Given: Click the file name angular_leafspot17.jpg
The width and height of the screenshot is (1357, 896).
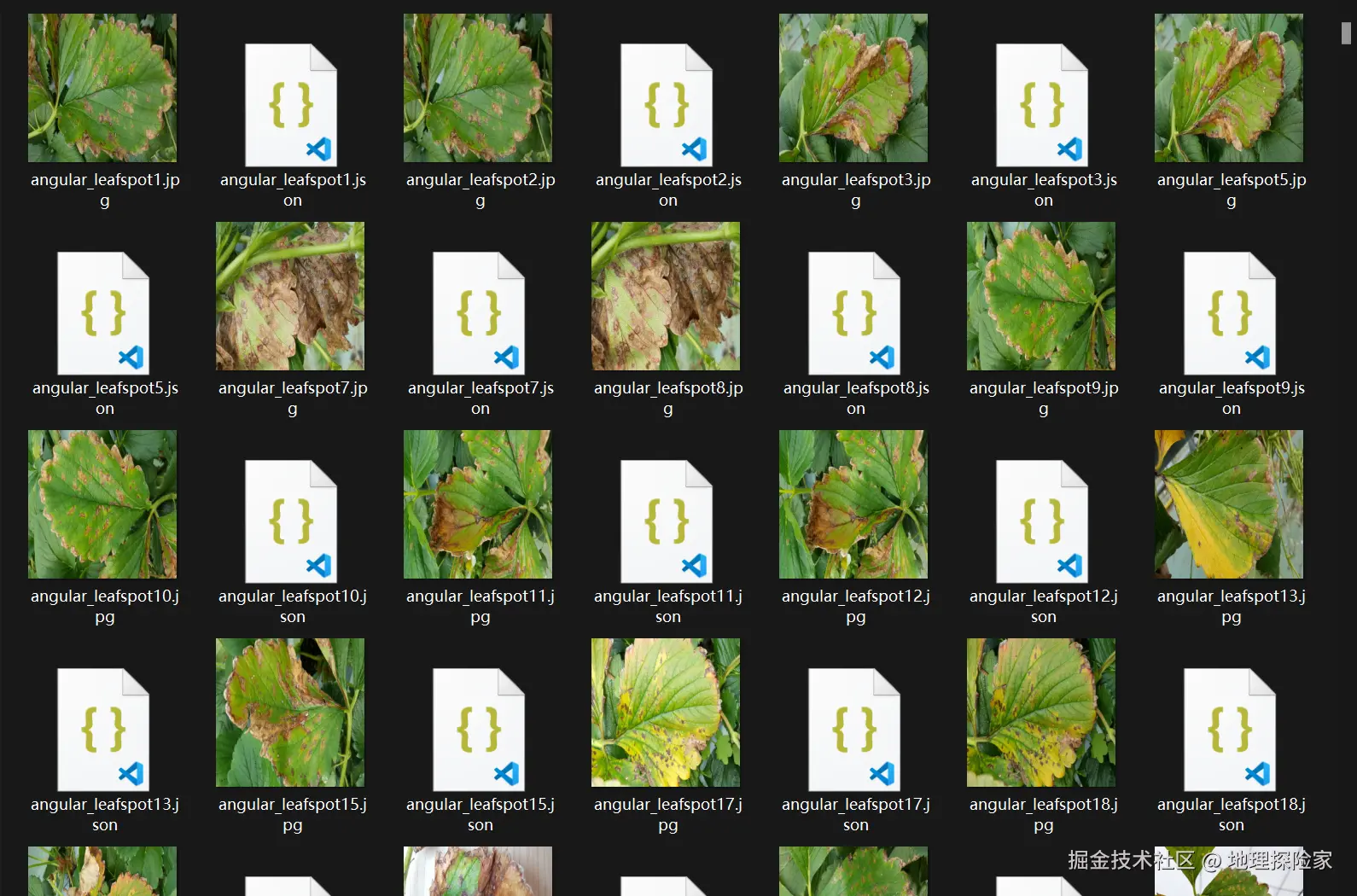Looking at the screenshot, I should click(x=668, y=815).
